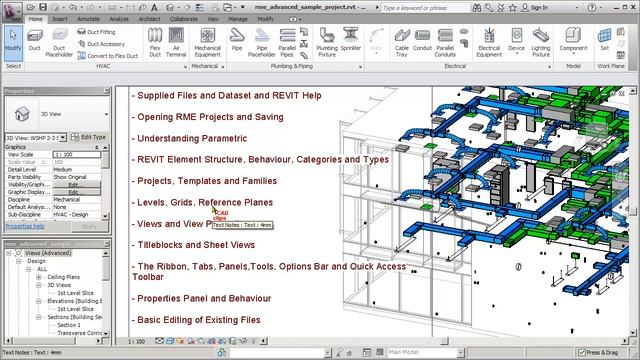Click Edit for Visibility/Graphics overrides
Viewport: 640px width, 360px height.
tap(77, 184)
